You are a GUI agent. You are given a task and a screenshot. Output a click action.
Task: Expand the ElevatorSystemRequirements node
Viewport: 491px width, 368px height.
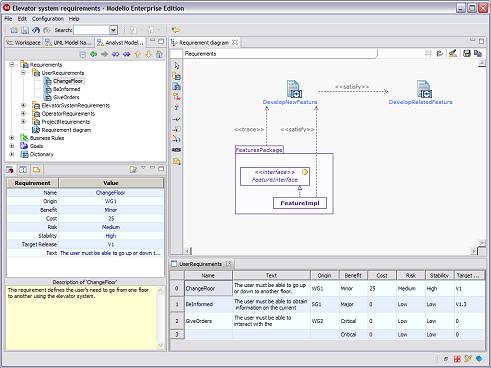(23, 105)
